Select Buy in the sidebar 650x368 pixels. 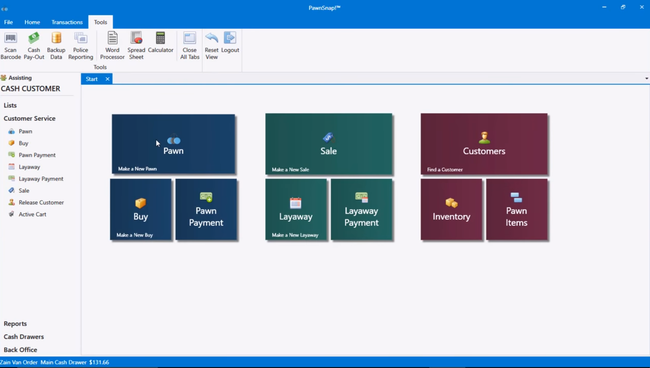point(23,143)
